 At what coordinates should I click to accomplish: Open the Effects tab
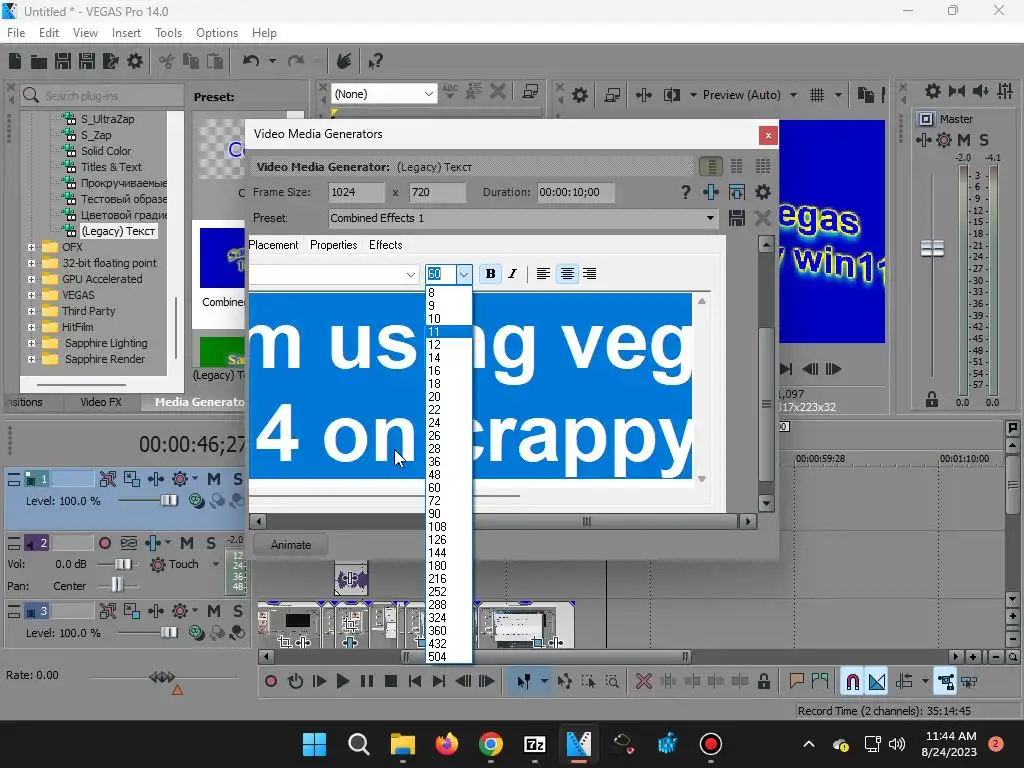(x=385, y=245)
